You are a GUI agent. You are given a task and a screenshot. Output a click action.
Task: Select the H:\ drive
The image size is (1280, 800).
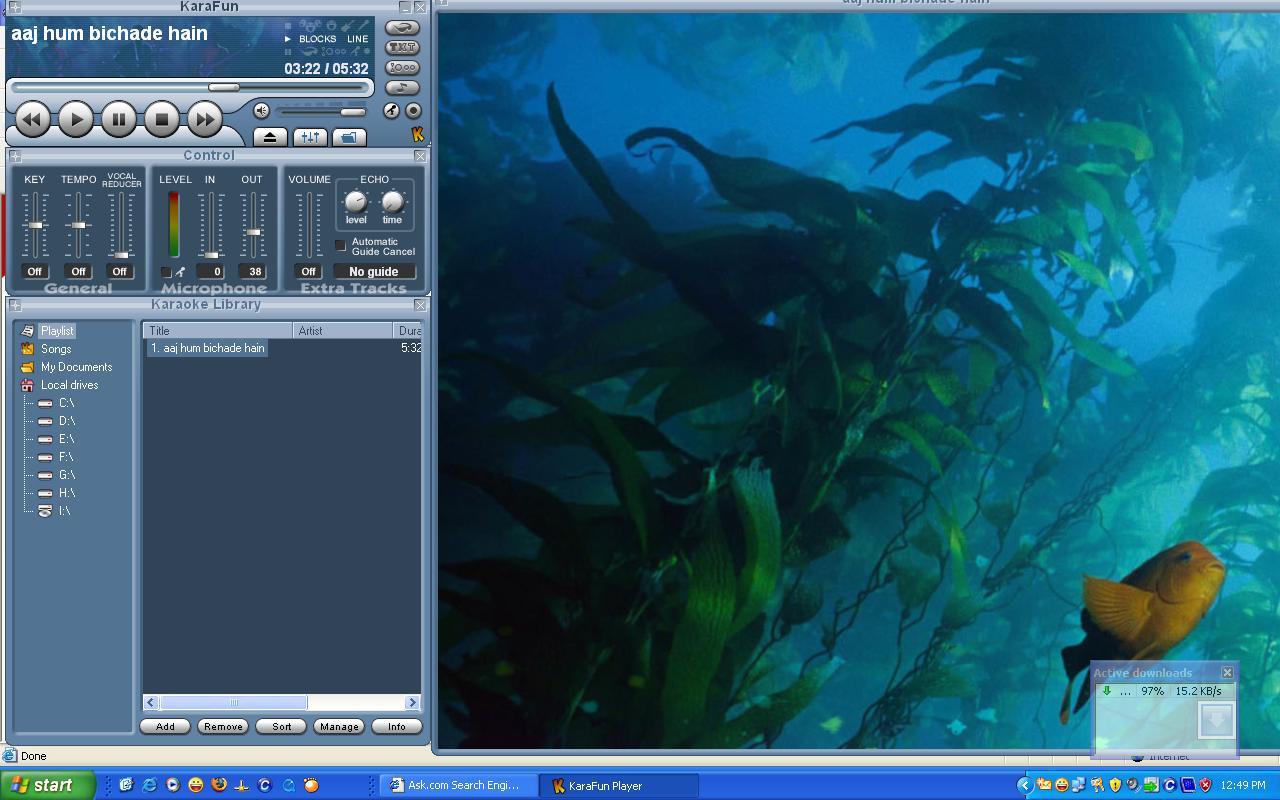[66, 493]
